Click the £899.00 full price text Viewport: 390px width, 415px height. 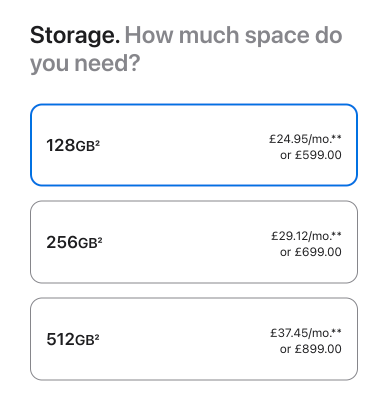(x=318, y=349)
